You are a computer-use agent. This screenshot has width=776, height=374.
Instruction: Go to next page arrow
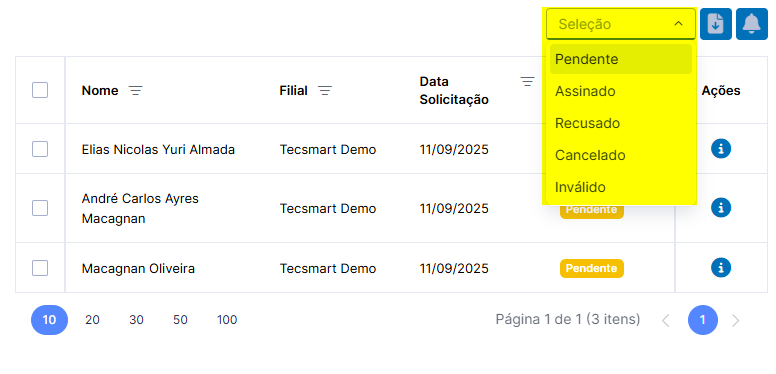(x=736, y=321)
